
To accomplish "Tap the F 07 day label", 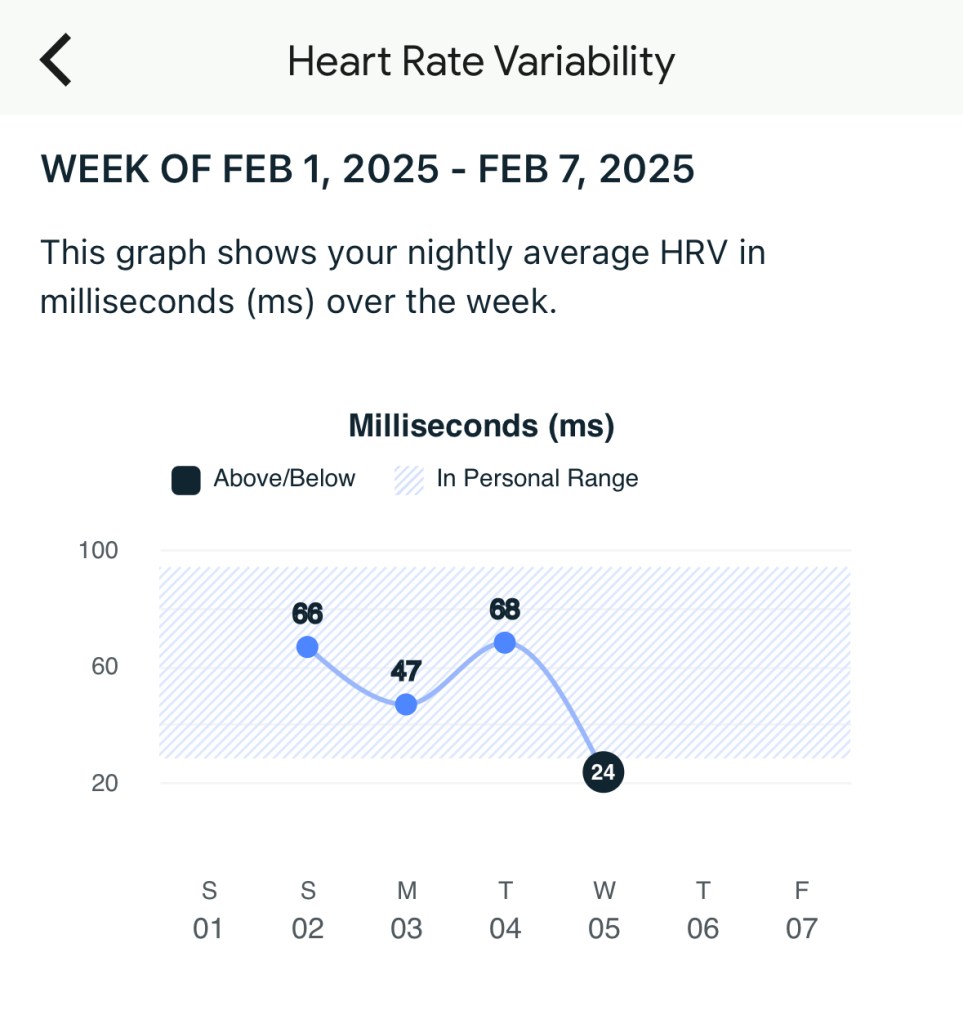I will (x=802, y=910).
